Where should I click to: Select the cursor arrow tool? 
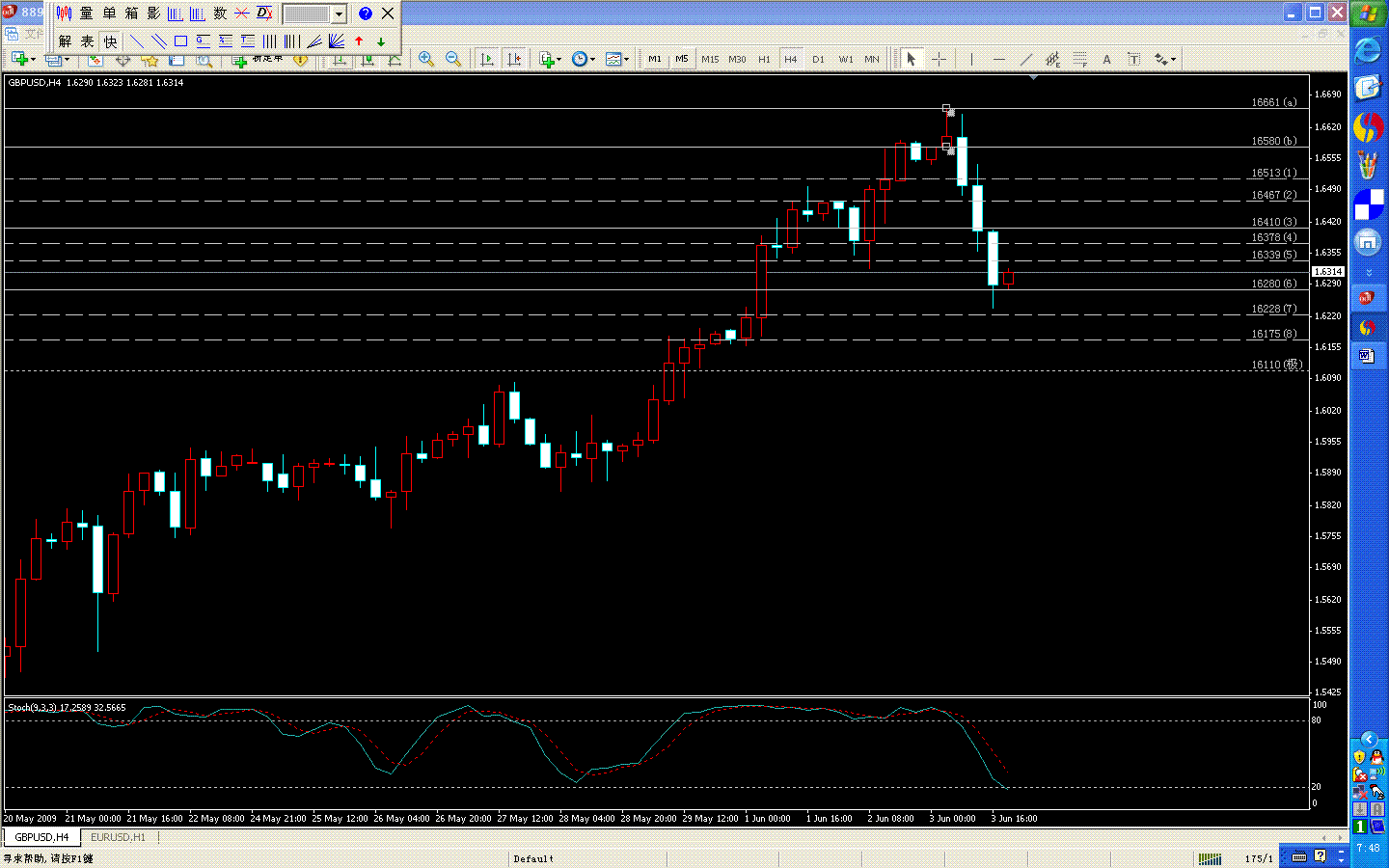[x=911, y=60]
